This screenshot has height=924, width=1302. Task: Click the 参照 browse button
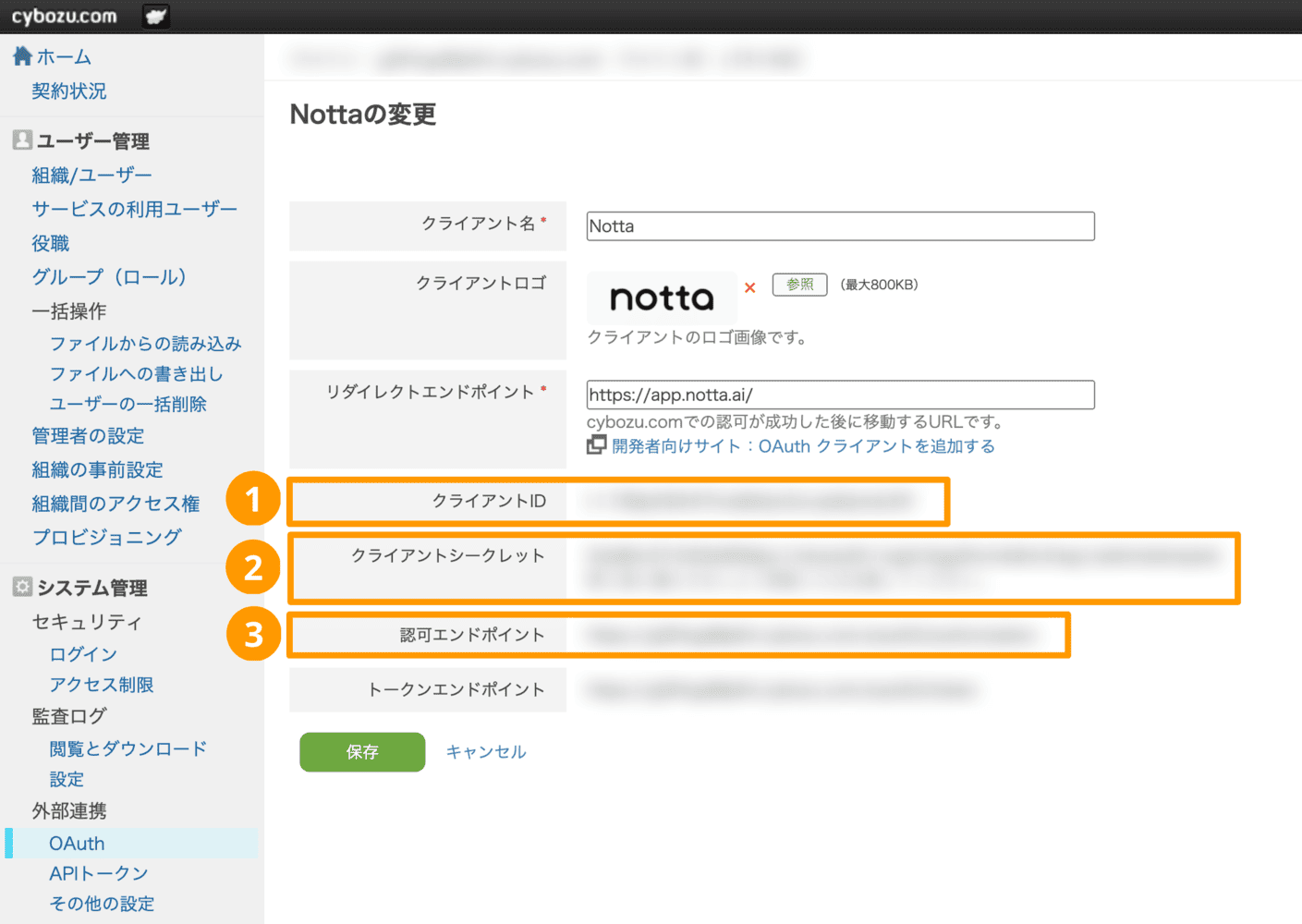pos(799,285)
